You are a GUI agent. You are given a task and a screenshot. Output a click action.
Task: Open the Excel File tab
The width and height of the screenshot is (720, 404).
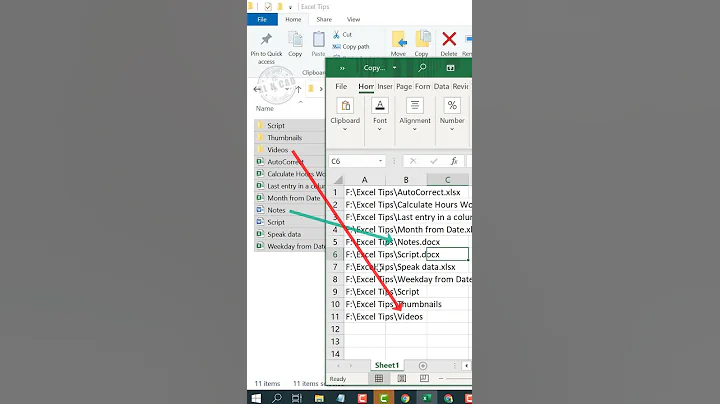(341, 86)
